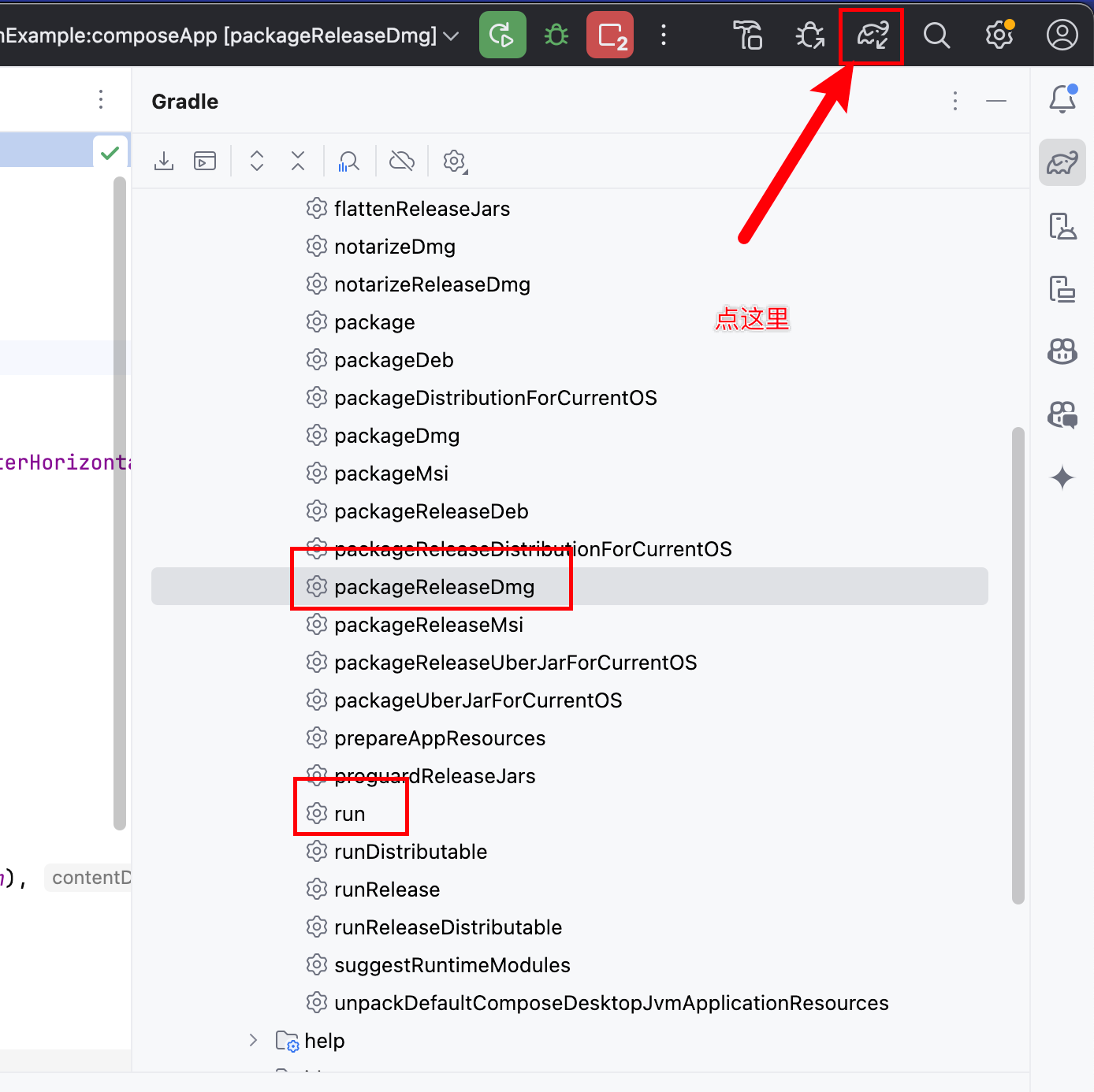Open the Copilot Chat sidebar icon
1094x1092 pixels.
point(1062,414)
